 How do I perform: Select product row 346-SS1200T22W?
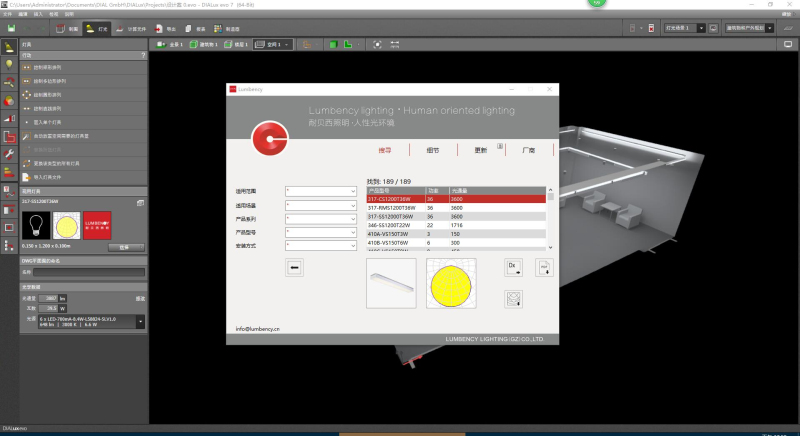(x=456, y=225)
